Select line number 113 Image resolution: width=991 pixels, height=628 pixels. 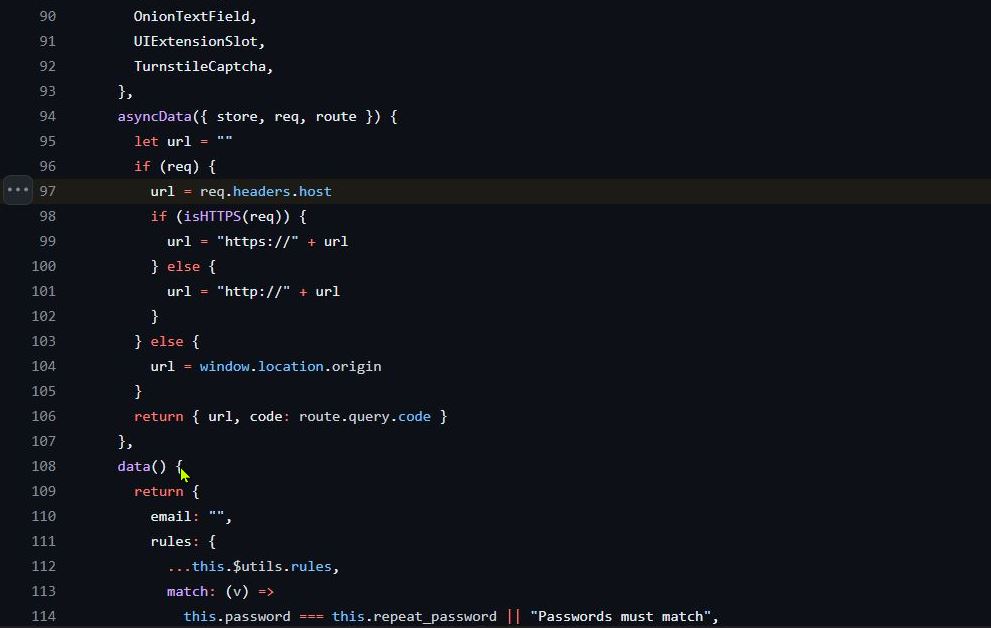coord(44,591)
